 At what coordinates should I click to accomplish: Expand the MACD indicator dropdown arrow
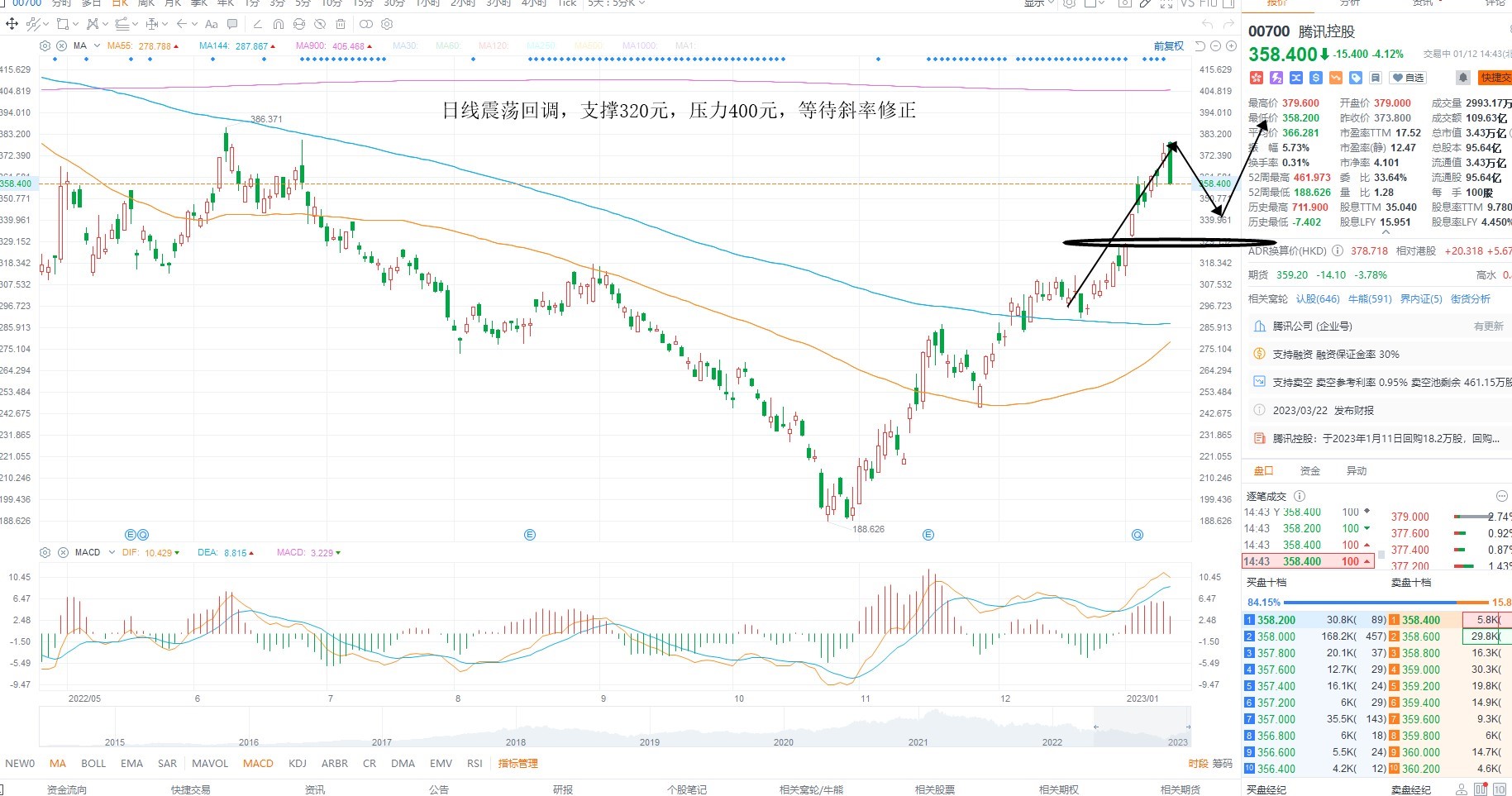(x=111, y=552)
